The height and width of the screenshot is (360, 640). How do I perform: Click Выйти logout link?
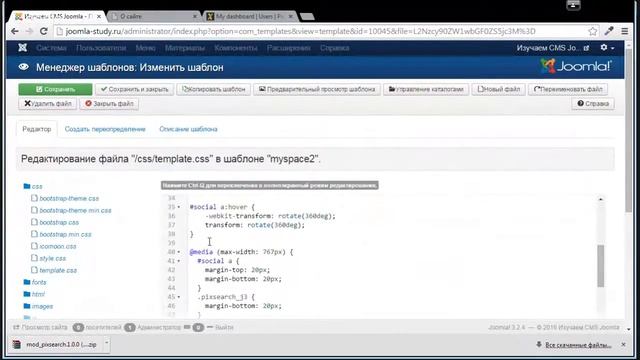[x=220, y=327]
